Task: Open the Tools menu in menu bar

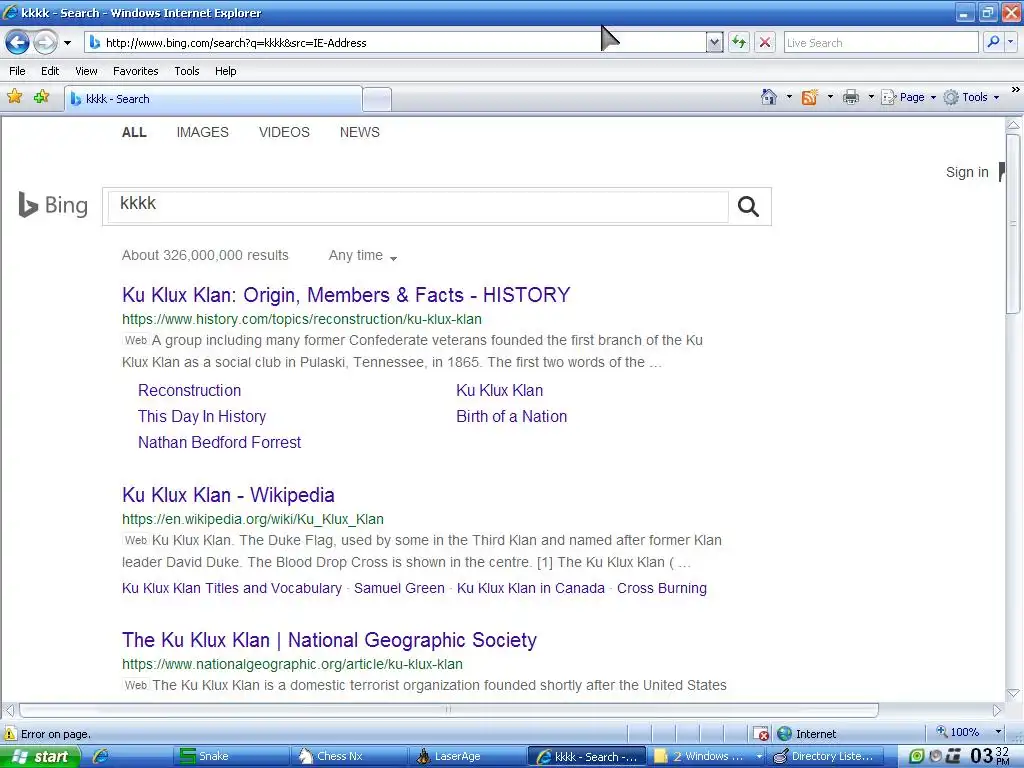Action: [187, 71]
